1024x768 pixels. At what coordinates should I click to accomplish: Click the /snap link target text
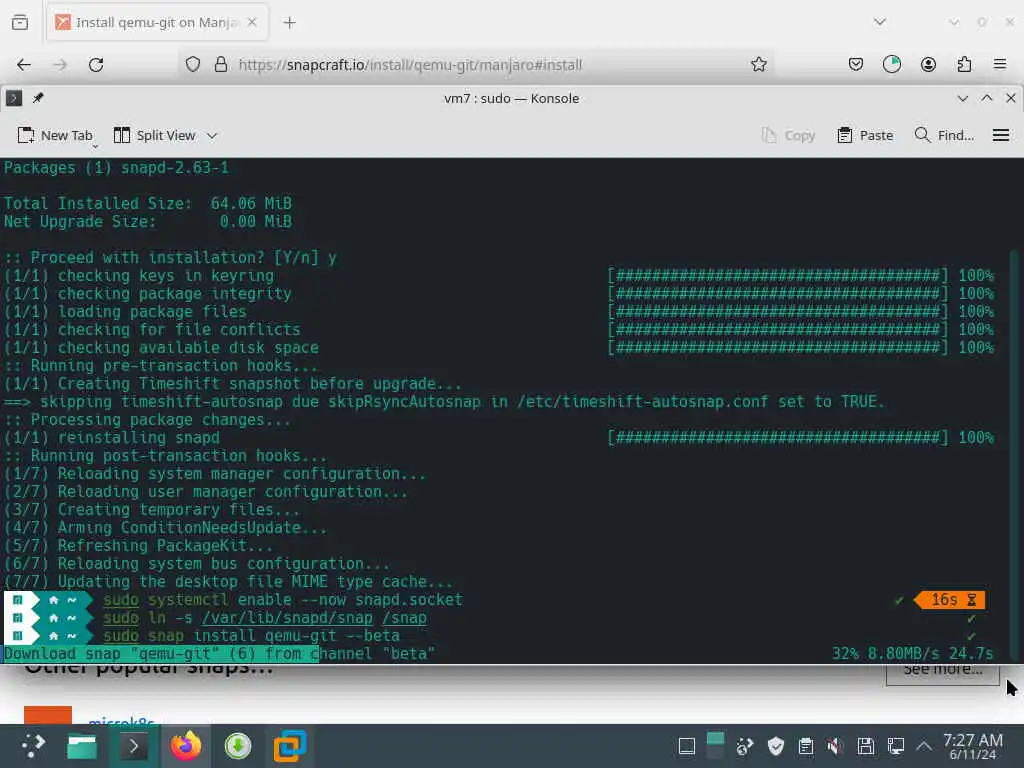tap(404, 618)
